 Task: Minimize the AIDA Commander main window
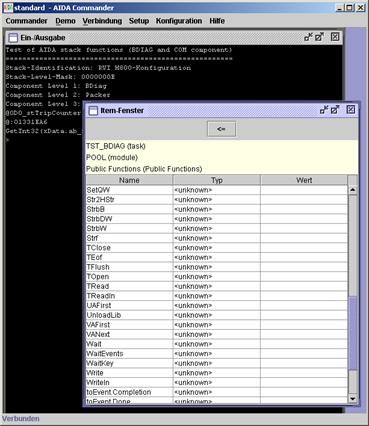pyautogui.click(x=340, y=8)
